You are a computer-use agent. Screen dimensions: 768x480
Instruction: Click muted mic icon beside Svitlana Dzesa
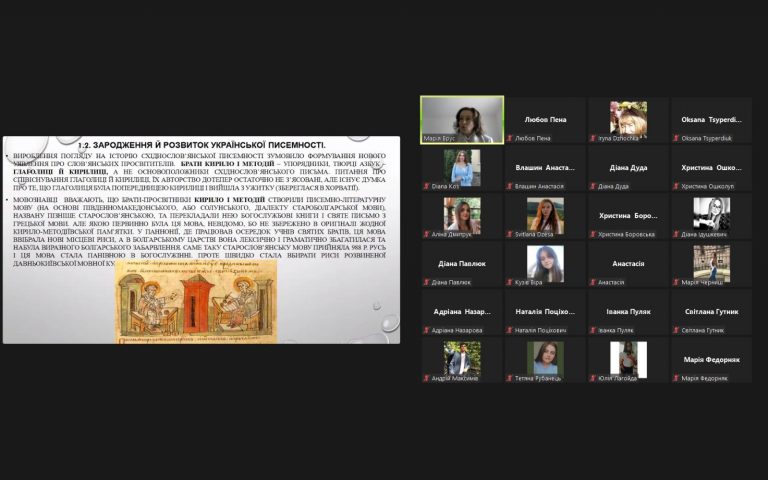click(510, 235)
